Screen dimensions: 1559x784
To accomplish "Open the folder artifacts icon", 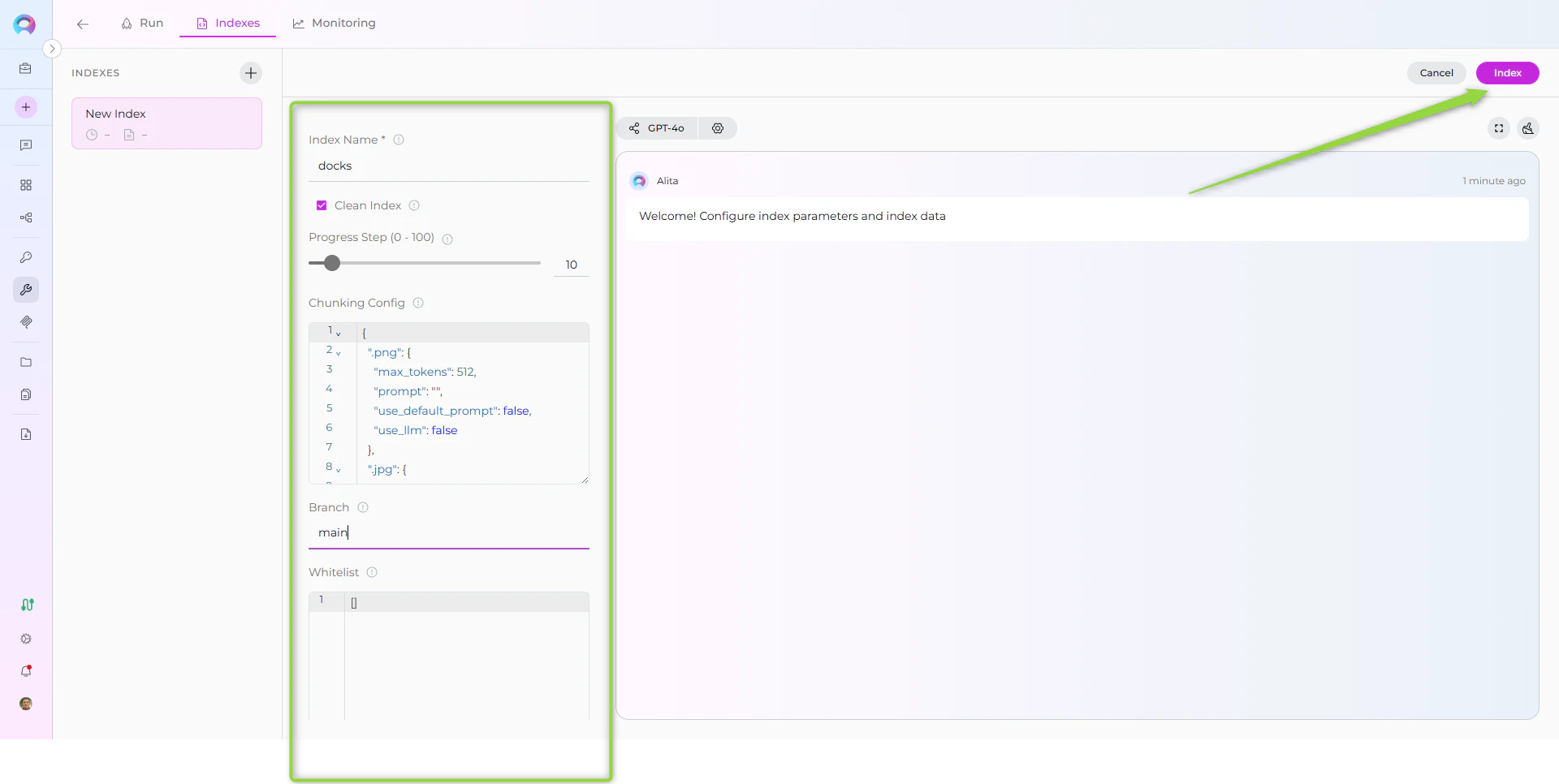I will pos(26,362).
